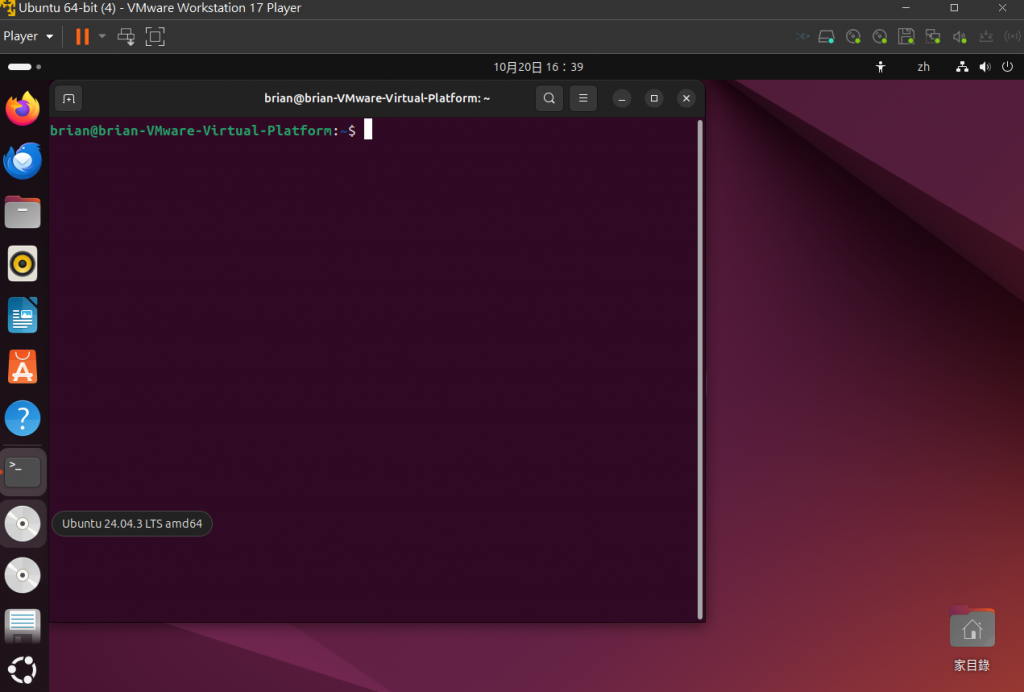Screen dimensions: 1024x692
Task: Click the second CD/DVD device icon
Action: click(x=880, y=37)
